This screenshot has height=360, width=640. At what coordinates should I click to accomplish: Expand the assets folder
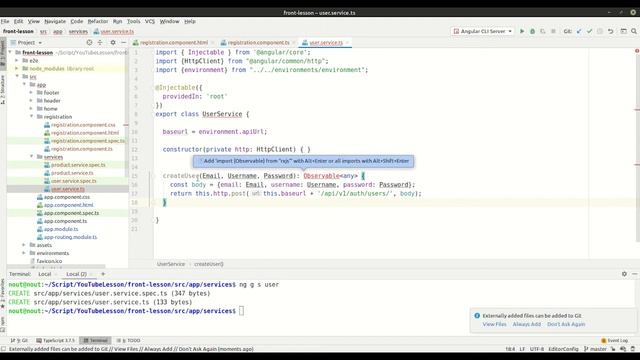(x=24, y=245)
